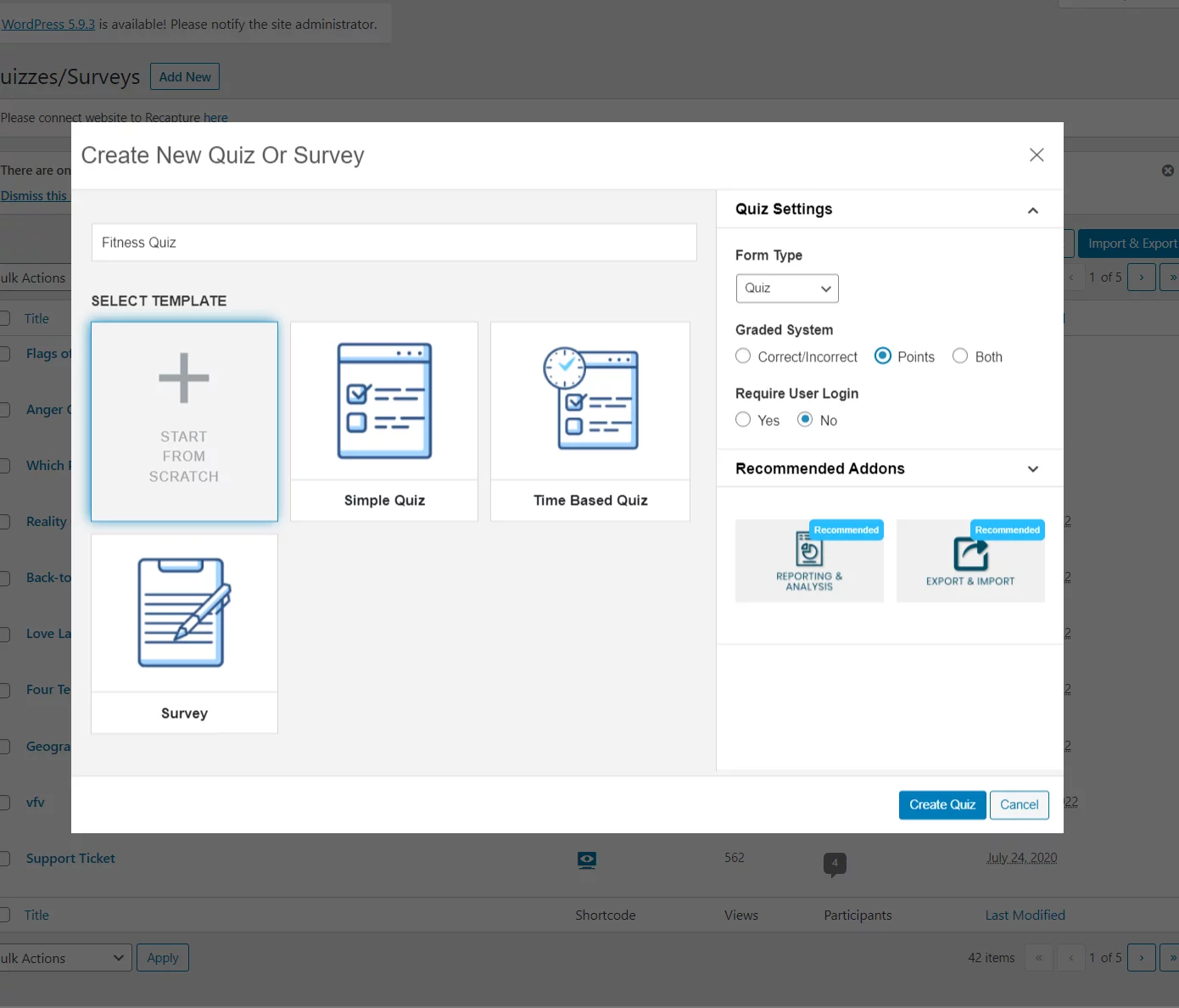Sort by Last Modified column footer
1179x1008 pixels.
[x=1025, y=916]
